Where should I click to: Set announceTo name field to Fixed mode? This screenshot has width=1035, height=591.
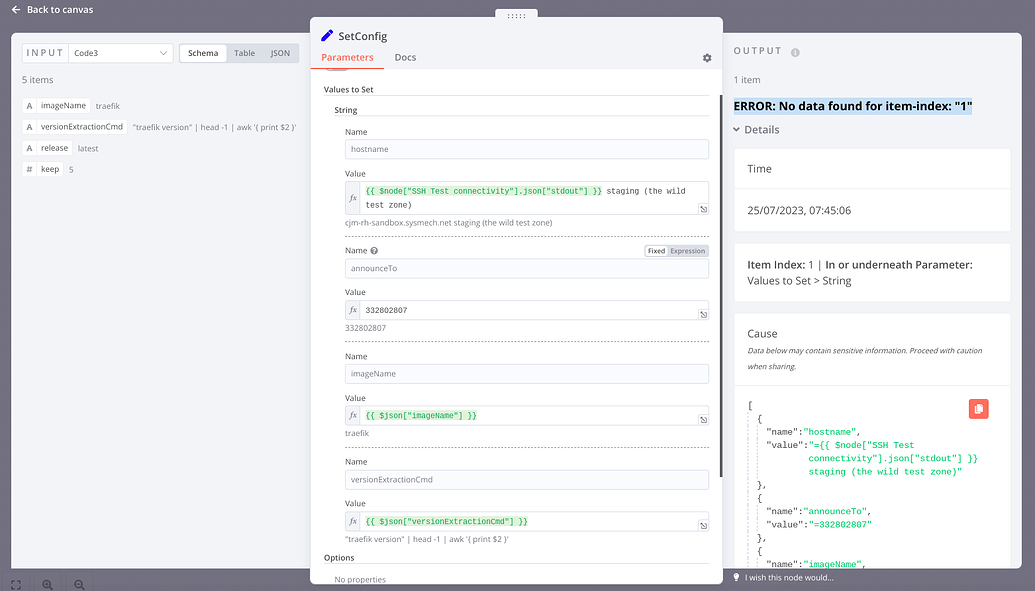(656, 251)
